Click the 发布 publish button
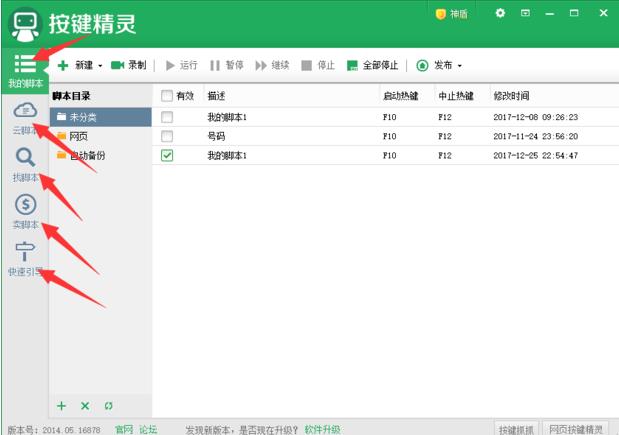Screen dimensions: 619x435 click(x=434, y=65)
